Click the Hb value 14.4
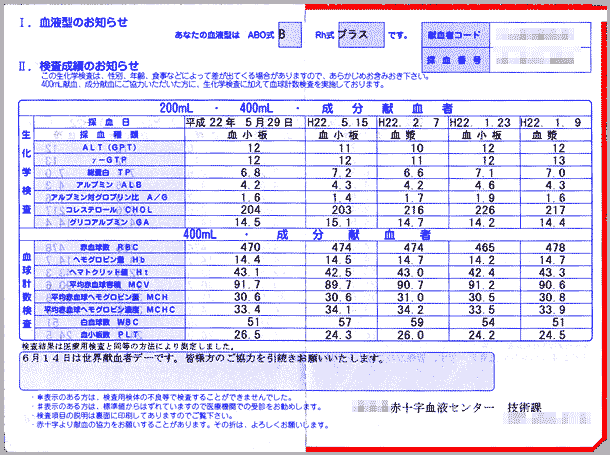 pyautogui.click(x=247, y=260)
